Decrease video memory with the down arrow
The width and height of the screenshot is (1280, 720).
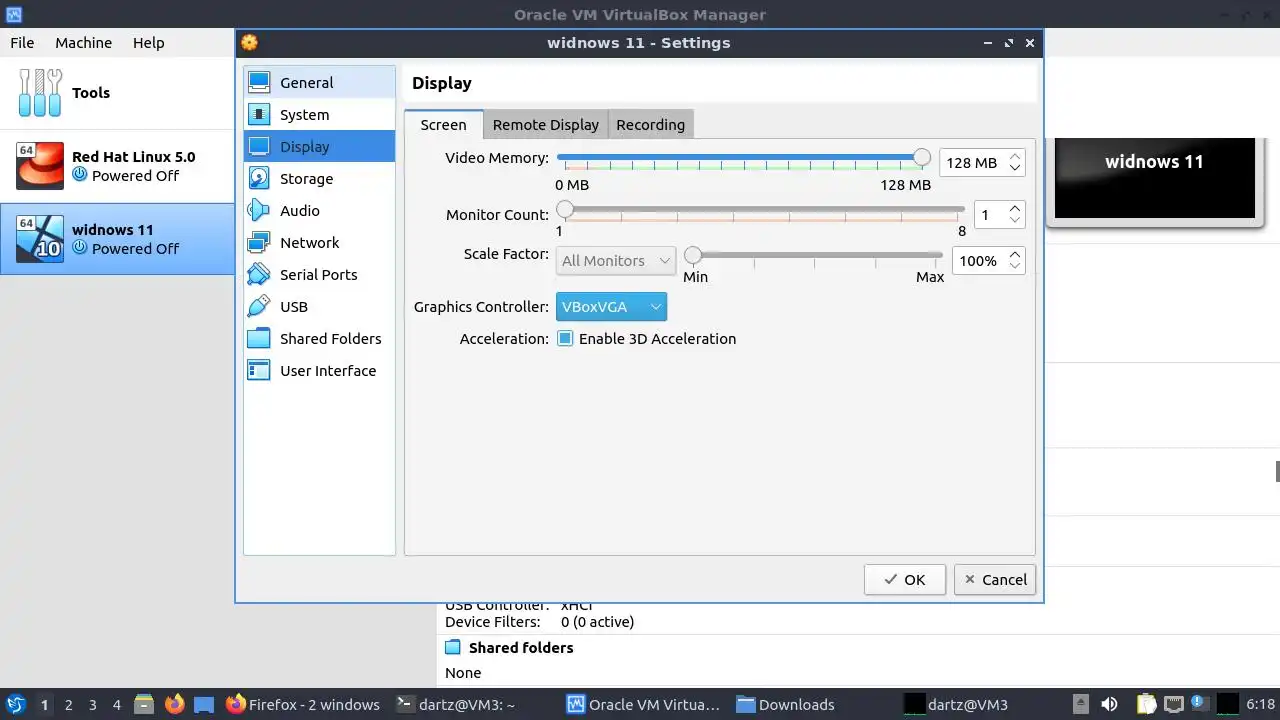[x=1015, y=169]
